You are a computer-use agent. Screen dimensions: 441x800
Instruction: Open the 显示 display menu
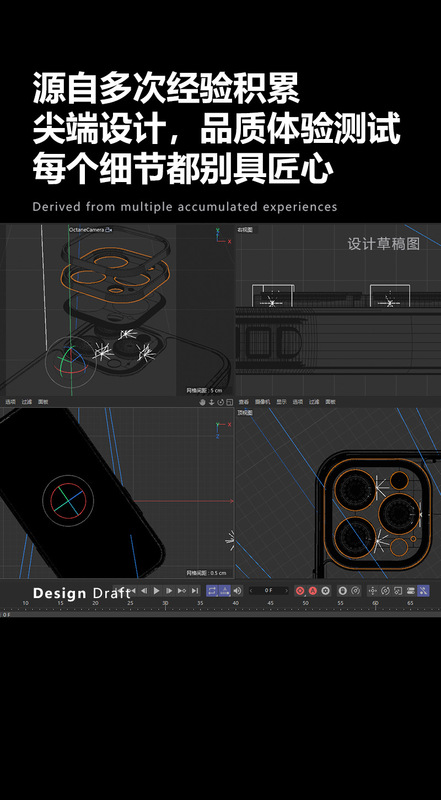point(281,402)
